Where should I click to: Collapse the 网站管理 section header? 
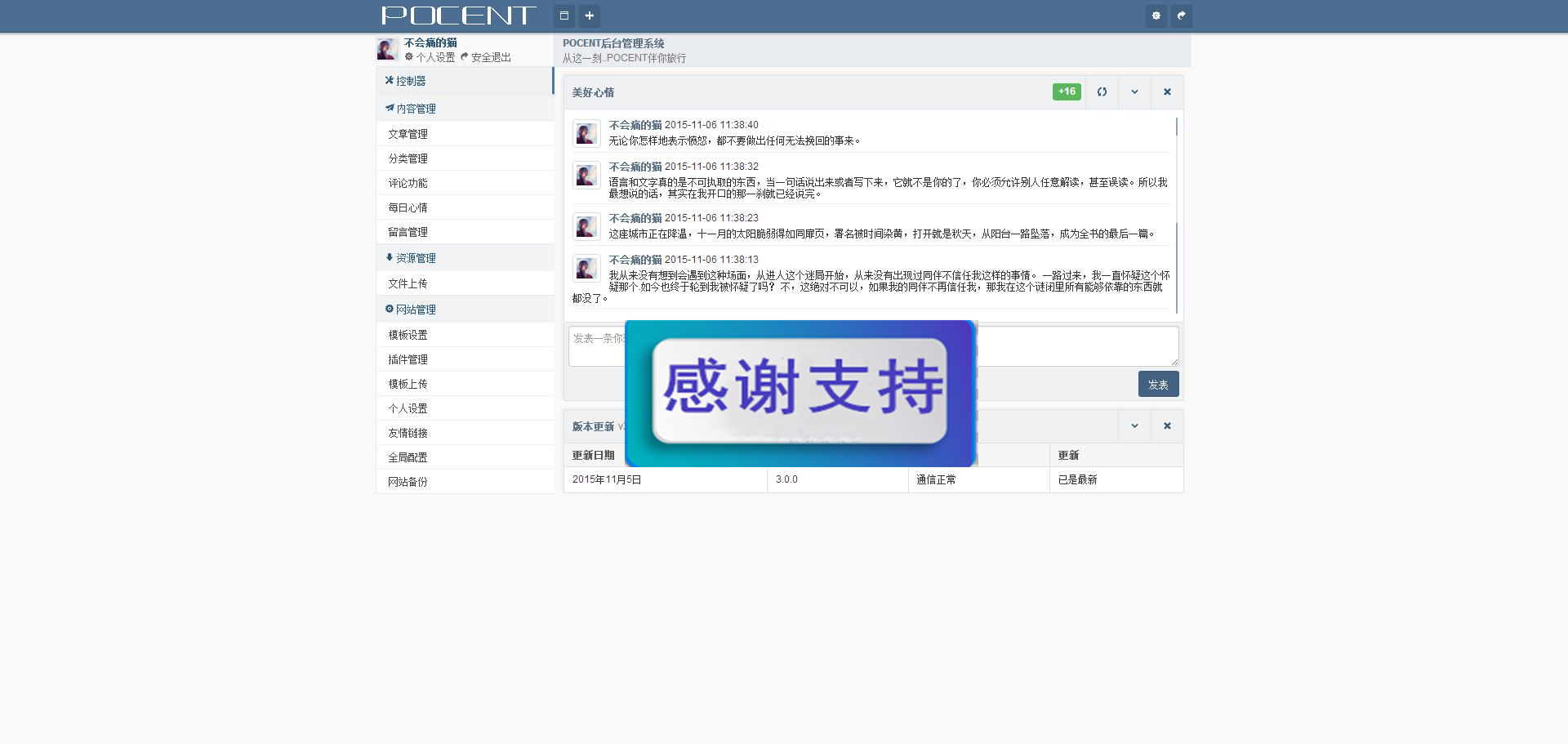coord(465,310)
